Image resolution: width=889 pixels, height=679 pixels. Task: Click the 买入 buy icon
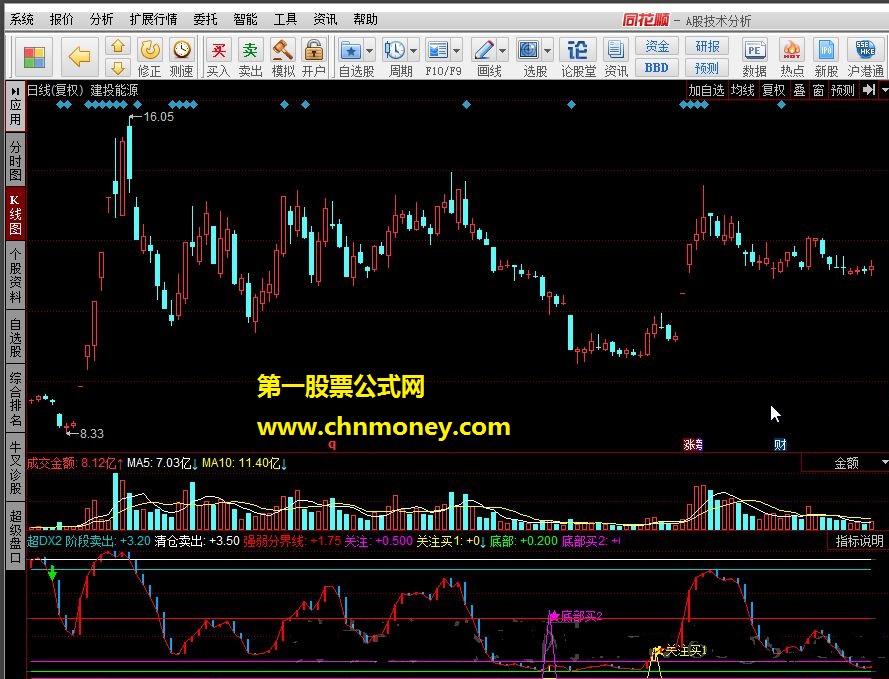[218, 57]
